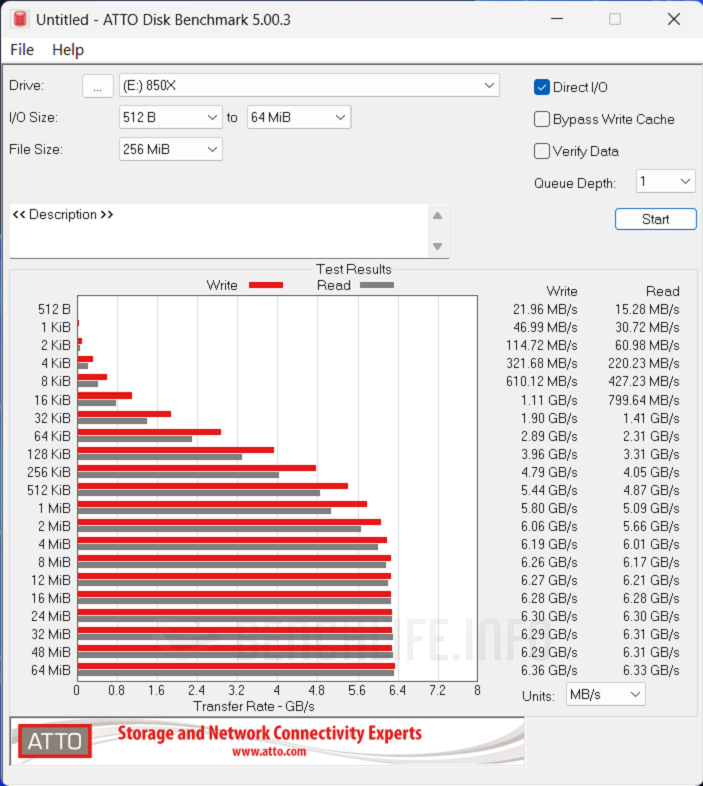The width and height of the screenshot is (703, 786).
Task: Open the www.atto.com link
Action: 269,752
